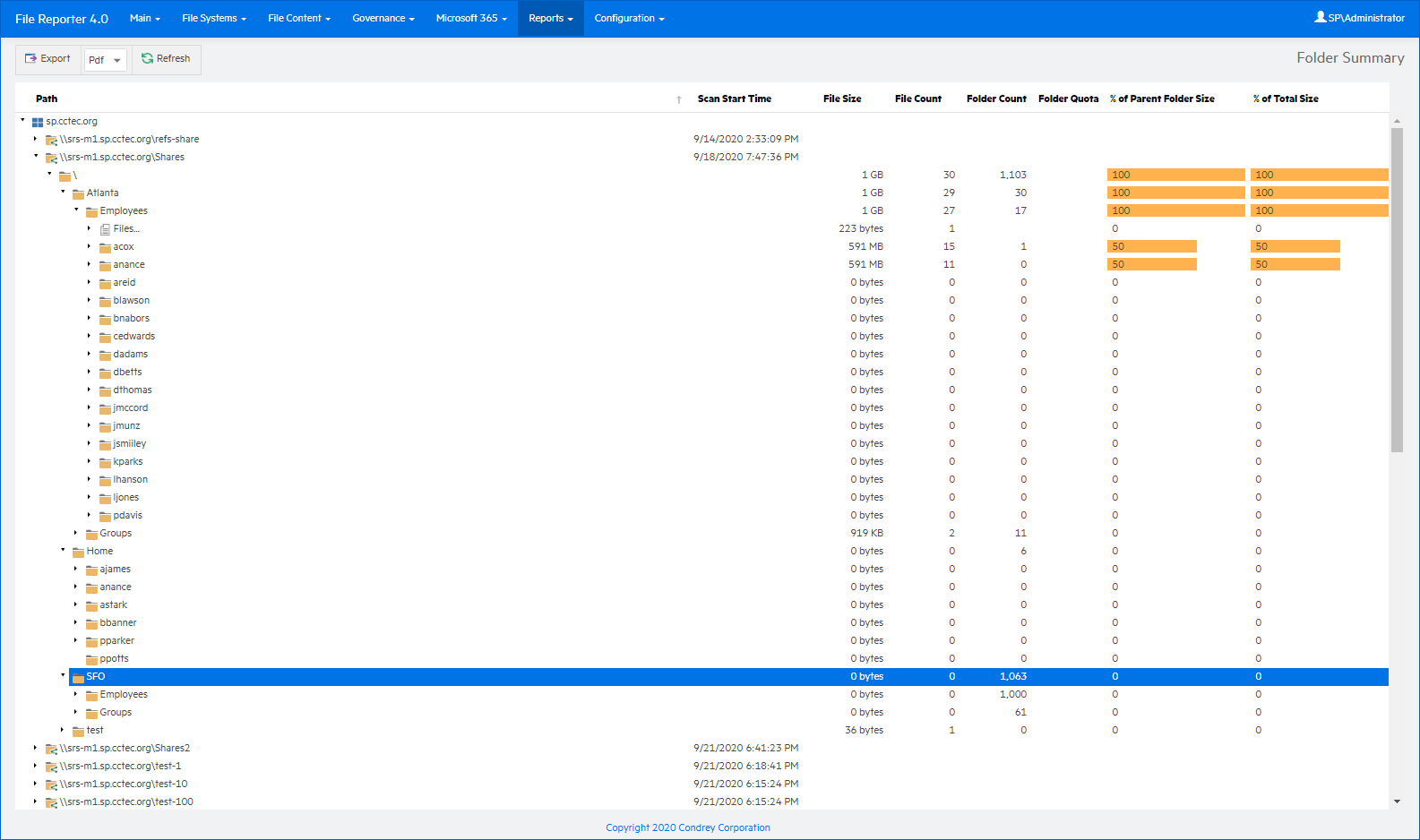Click the Atlanta folder icon
The image size is (1420, 840).
pos(78,193)
